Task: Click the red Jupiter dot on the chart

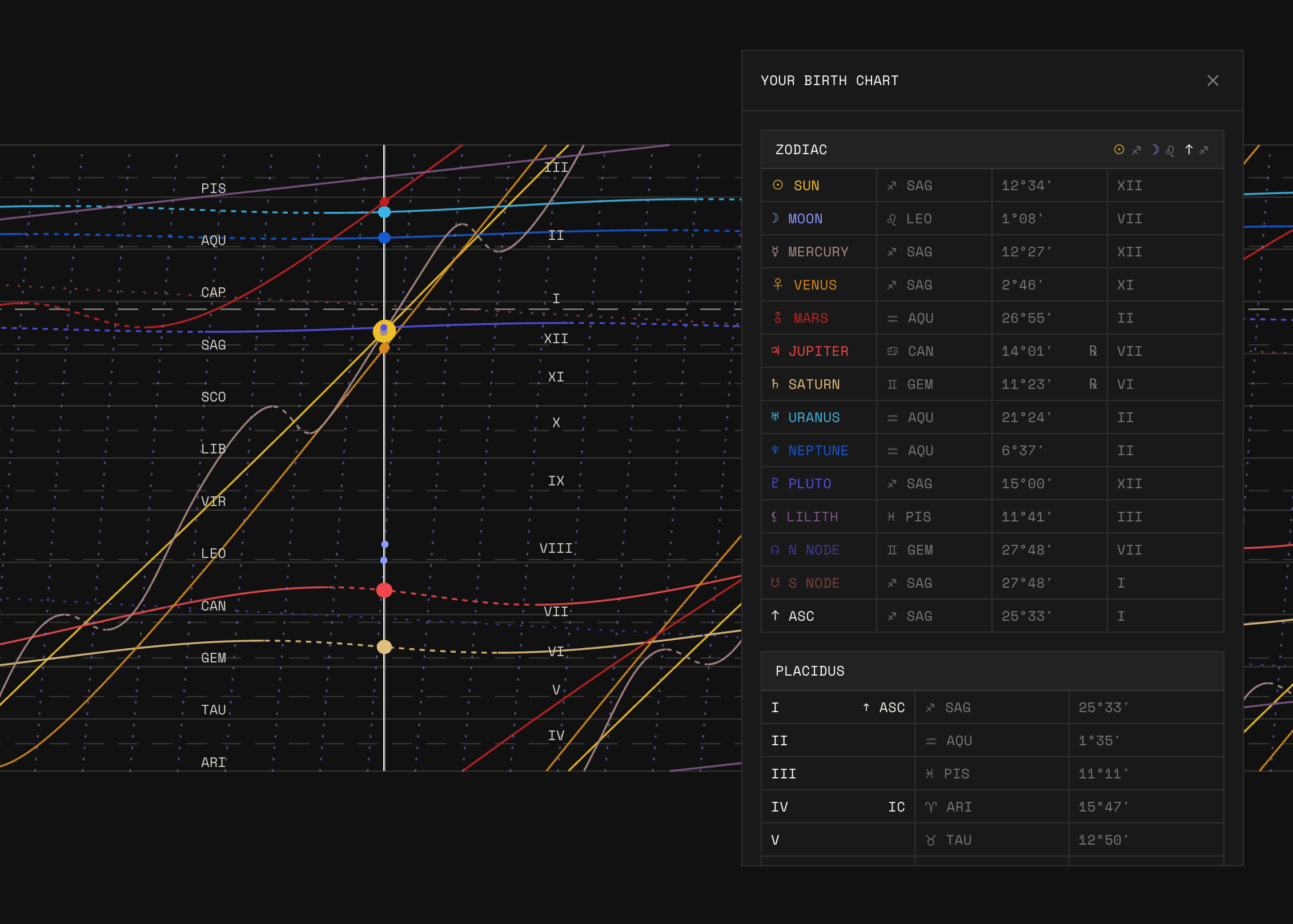Action: pyautogui.click(x=384, y=590)
